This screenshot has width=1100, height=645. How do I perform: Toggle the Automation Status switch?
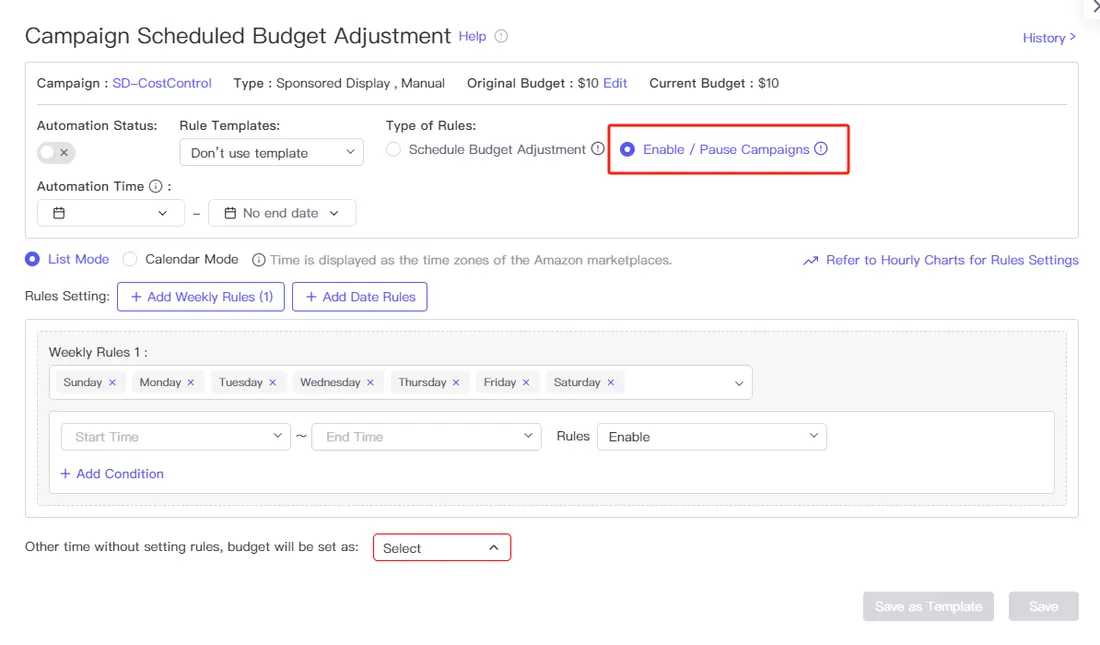coord(56,152)
